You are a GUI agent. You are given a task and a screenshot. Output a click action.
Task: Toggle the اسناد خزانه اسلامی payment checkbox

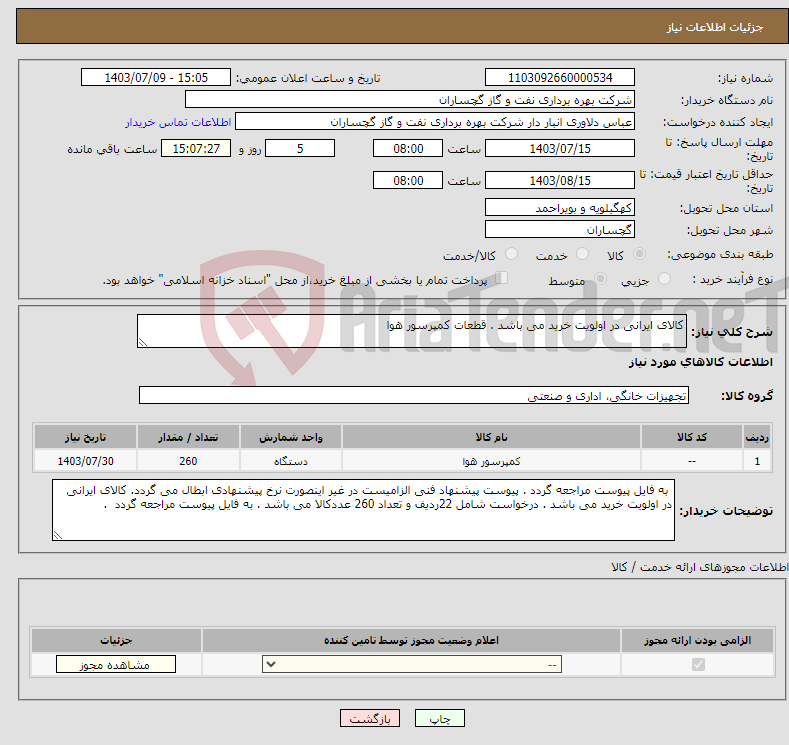coord(501,278)
